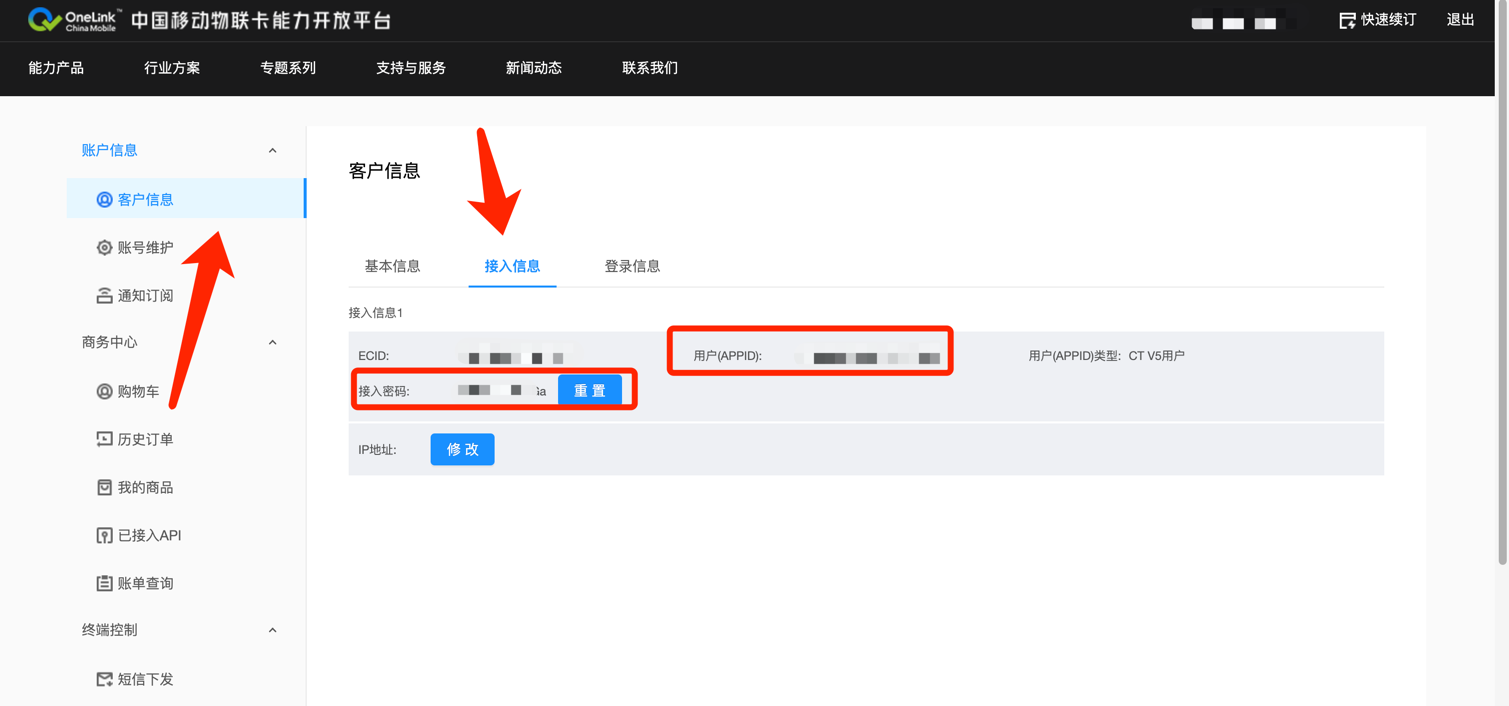
Task: Click the 已接入API icon in sidebar
Action: point(104,536)
